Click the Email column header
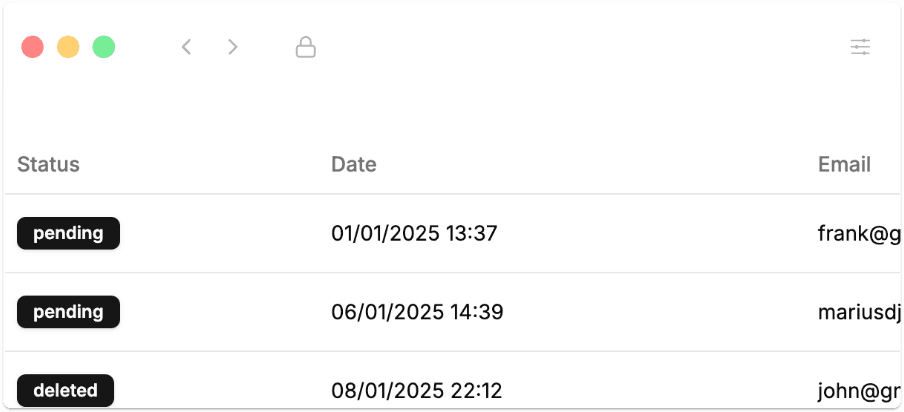 point(844,164)
